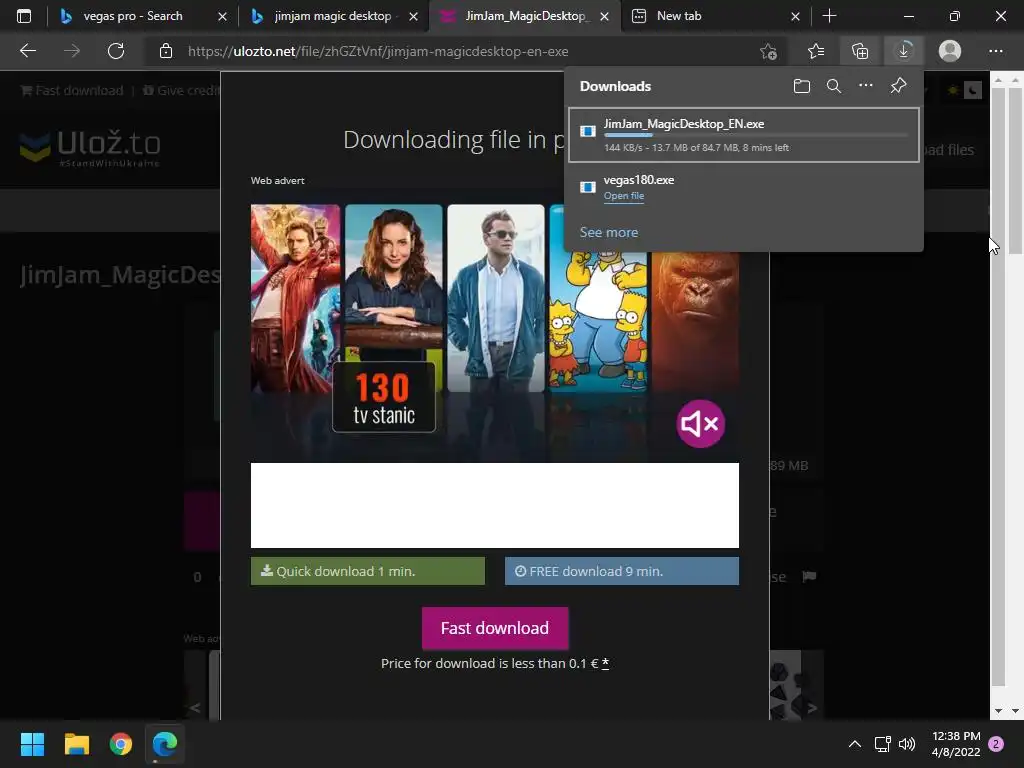The image size is (1024, 768).
Task: Open the browser profile avatar
Action: click(x=950, y=51)
